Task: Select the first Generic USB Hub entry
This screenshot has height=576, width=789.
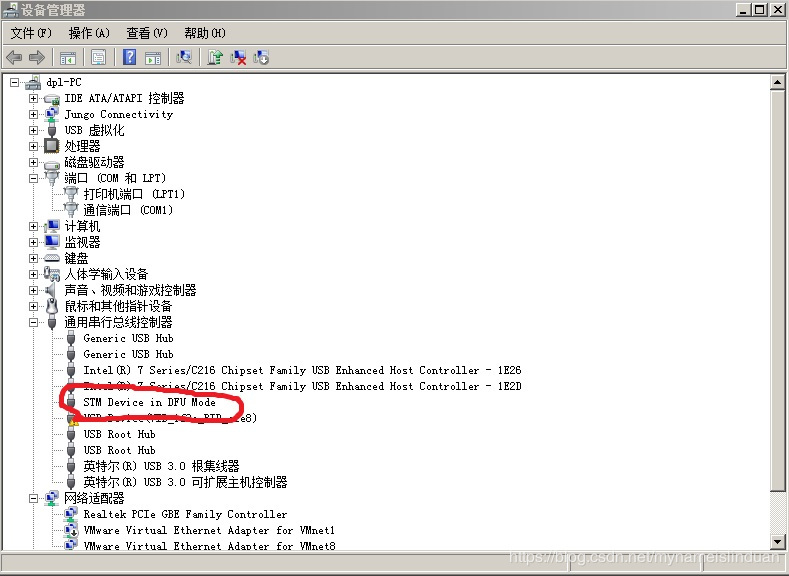Action: [x=128, y=338]
